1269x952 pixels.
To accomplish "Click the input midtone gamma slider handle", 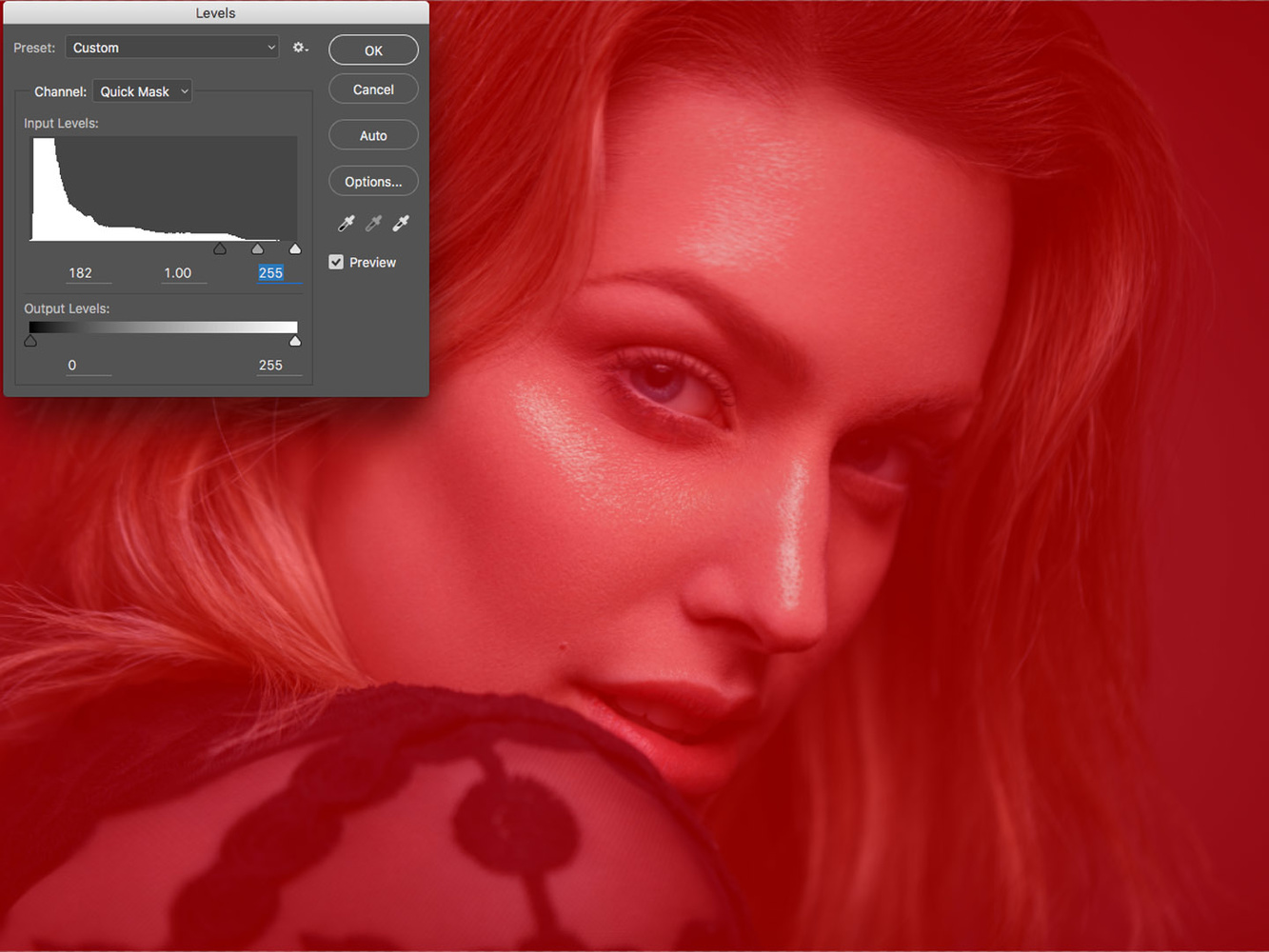I will (257, 248).
